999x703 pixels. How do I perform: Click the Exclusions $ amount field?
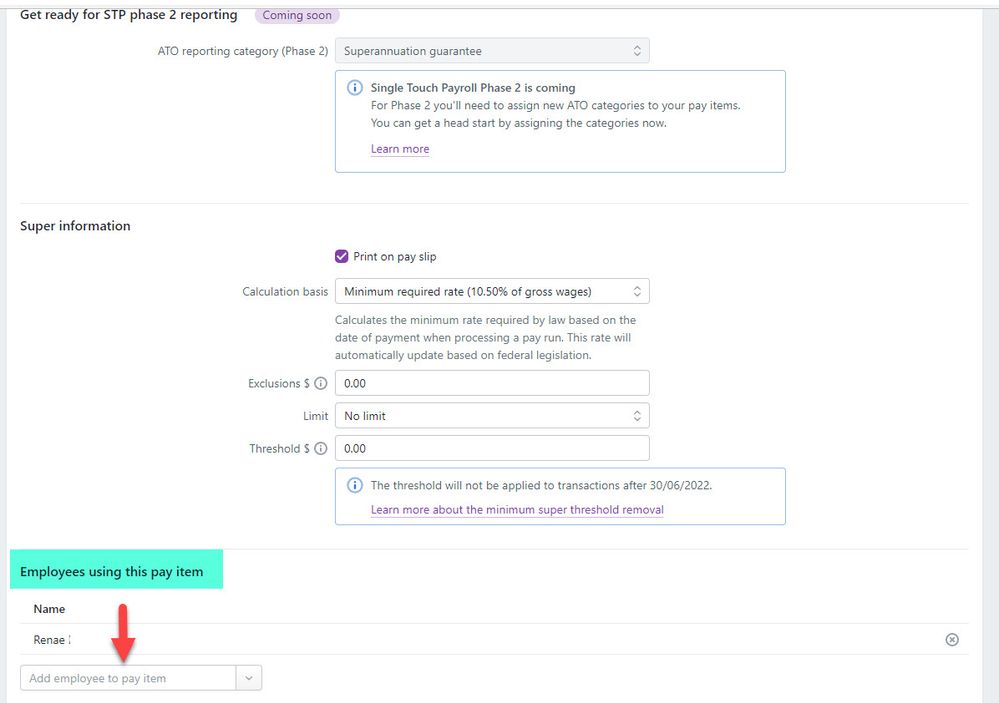coord(491,383)
